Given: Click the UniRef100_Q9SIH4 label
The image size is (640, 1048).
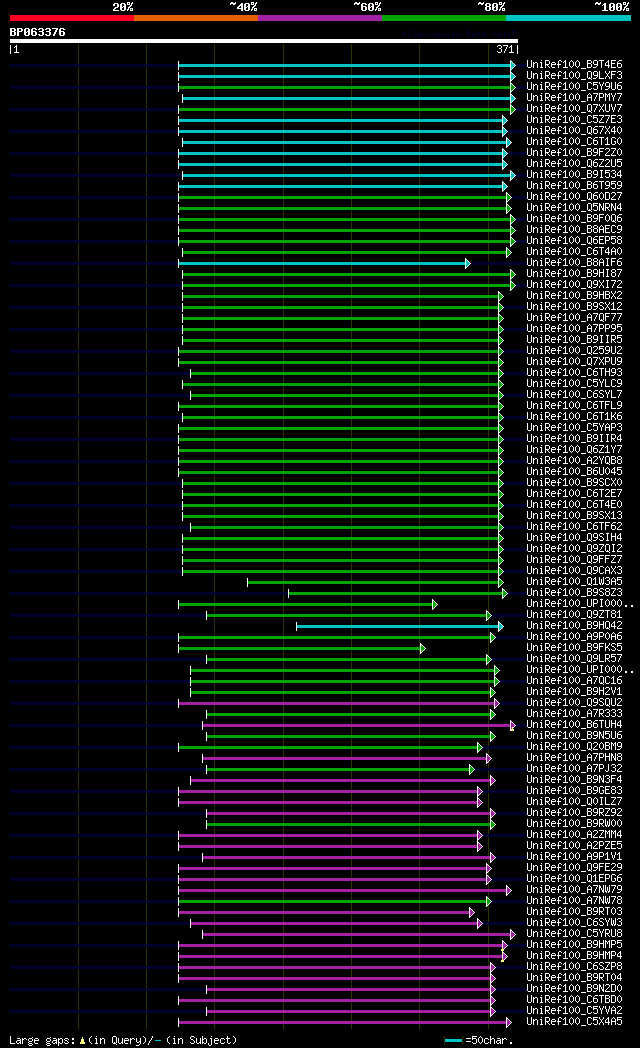Looking at the screenshot, I should 574,538.
